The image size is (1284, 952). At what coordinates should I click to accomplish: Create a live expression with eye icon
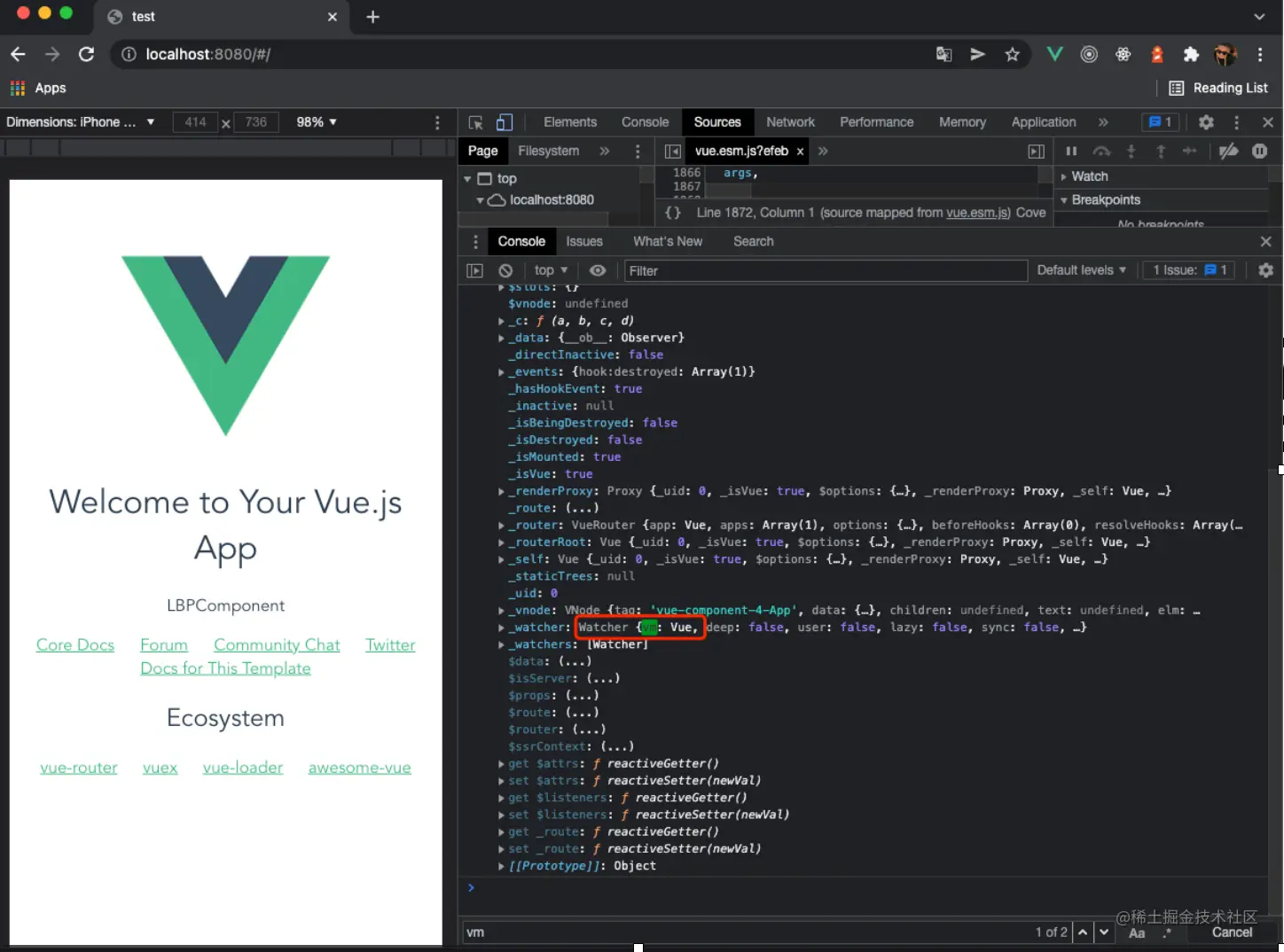598,270
